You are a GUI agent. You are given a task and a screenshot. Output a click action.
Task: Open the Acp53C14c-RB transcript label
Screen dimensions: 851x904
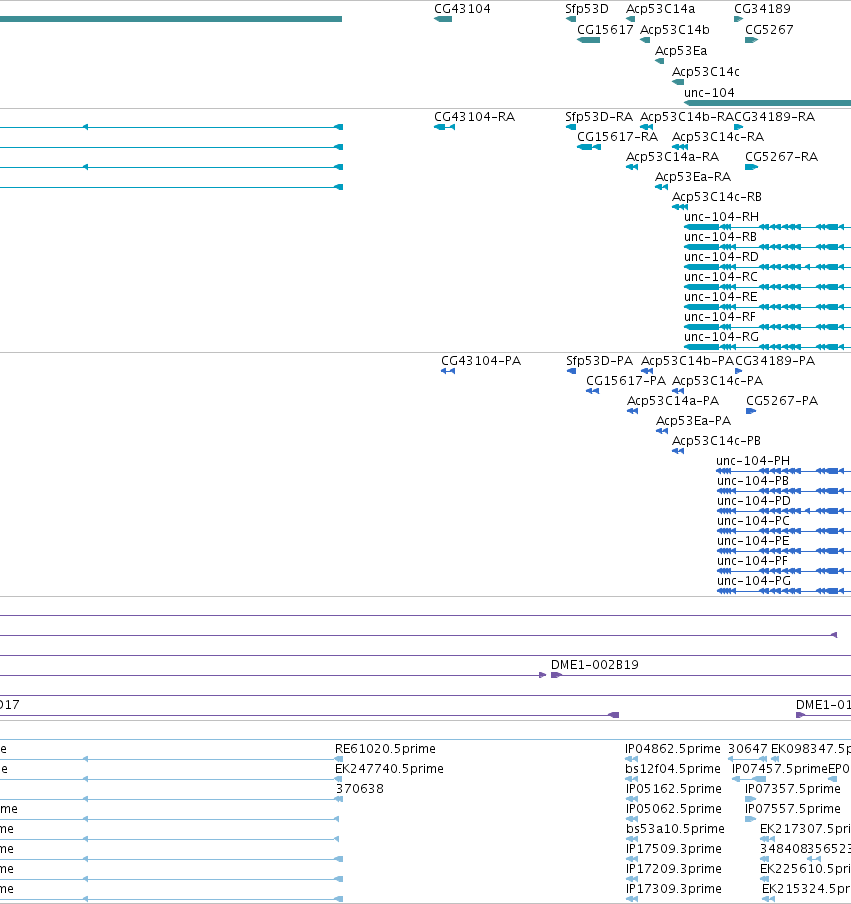[717, 197]
